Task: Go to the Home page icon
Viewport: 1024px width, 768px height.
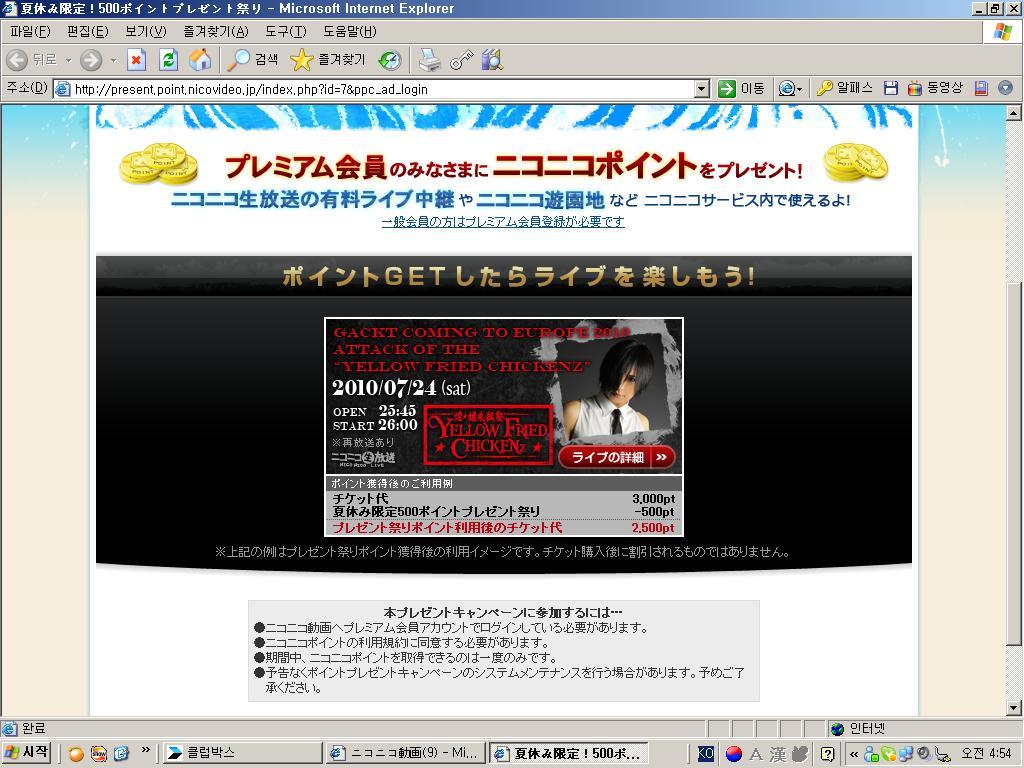Action: click(x=200, y=60)
